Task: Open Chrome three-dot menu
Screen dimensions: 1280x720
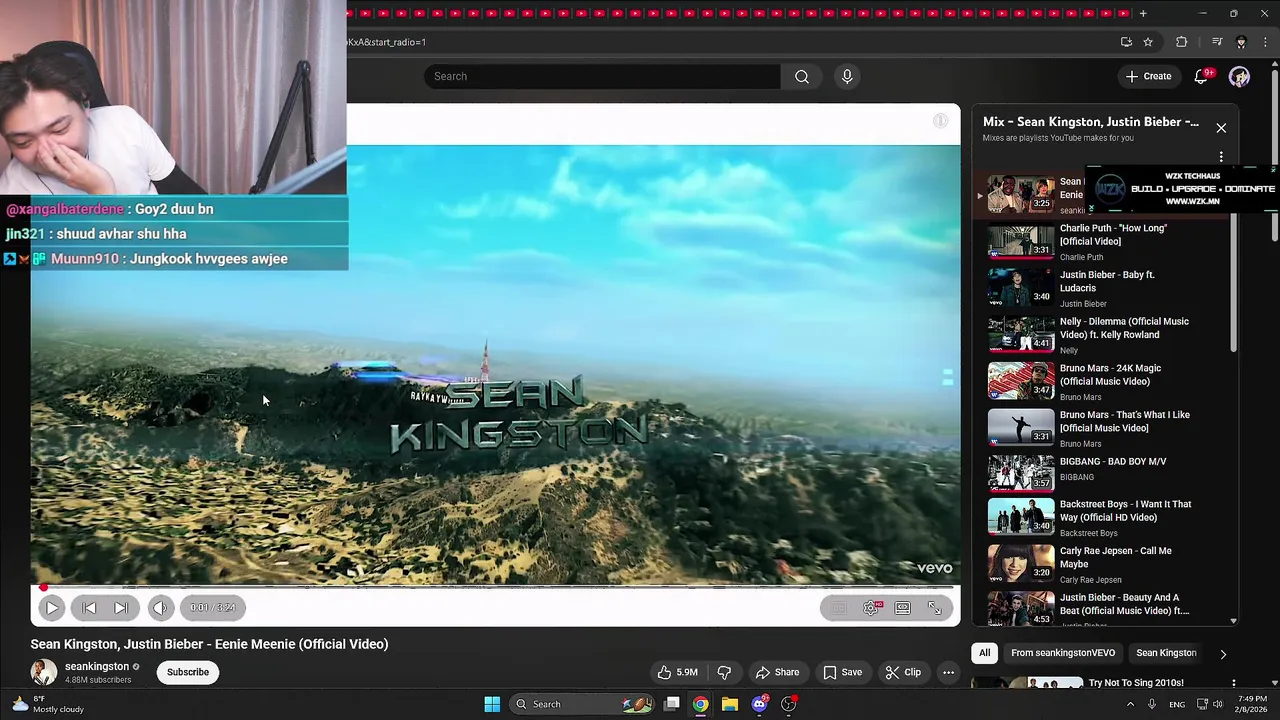Action: (1265, 42)
